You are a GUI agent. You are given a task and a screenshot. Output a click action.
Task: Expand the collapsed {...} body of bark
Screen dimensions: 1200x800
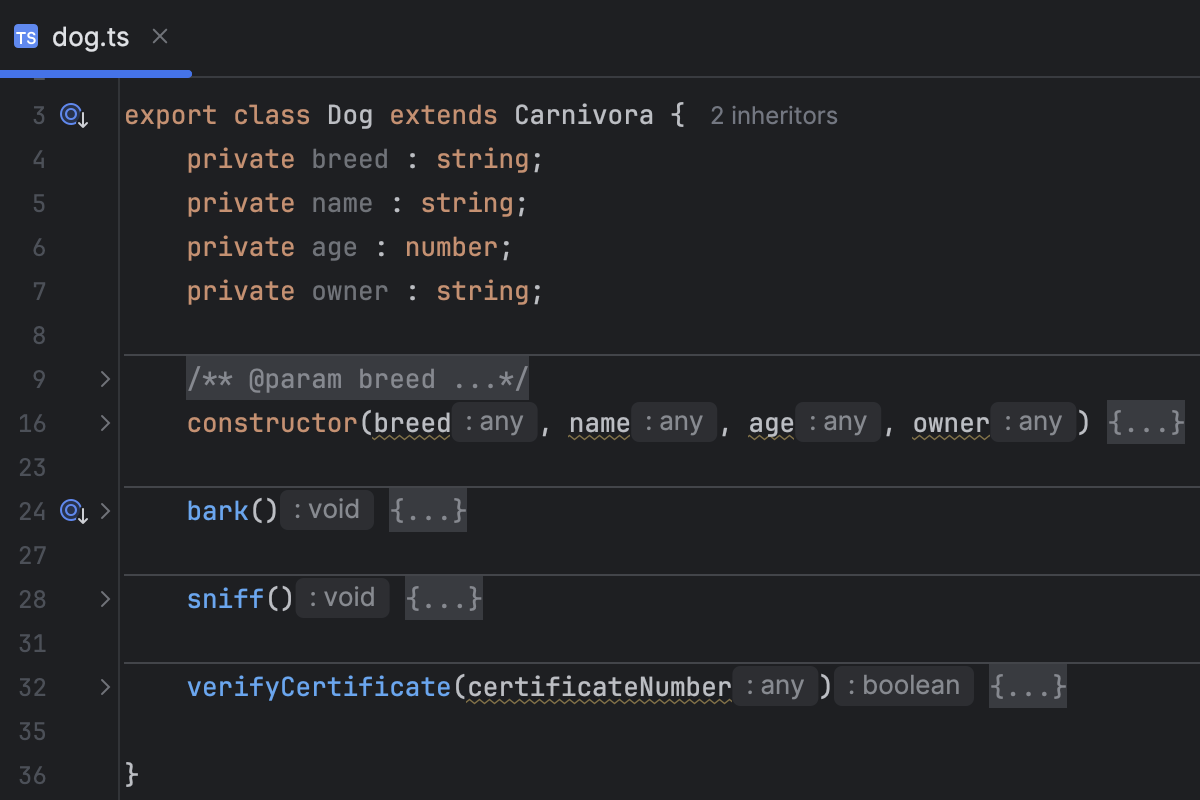click(427, 510)
